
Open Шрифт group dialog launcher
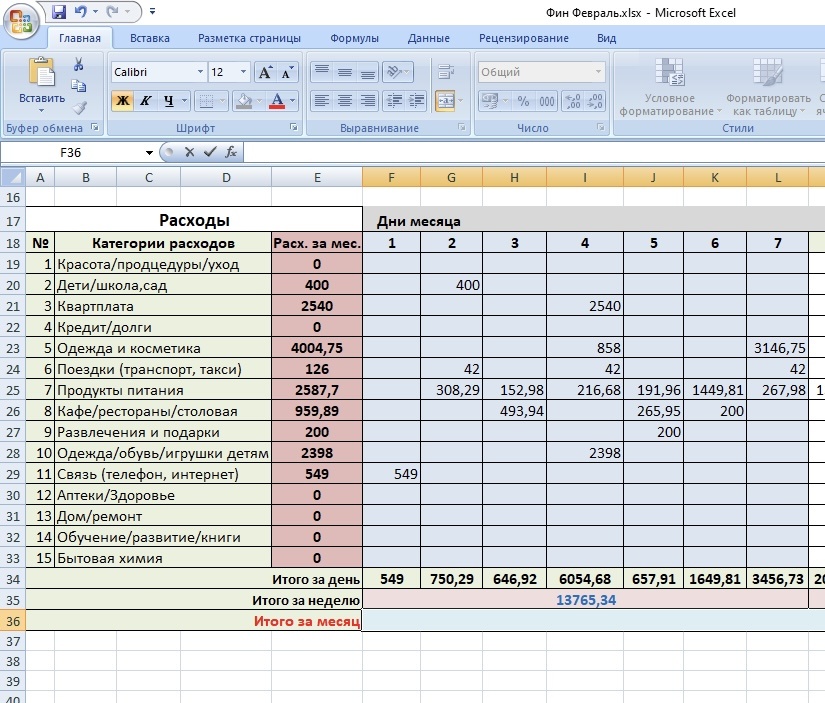(x=294, y=127)
